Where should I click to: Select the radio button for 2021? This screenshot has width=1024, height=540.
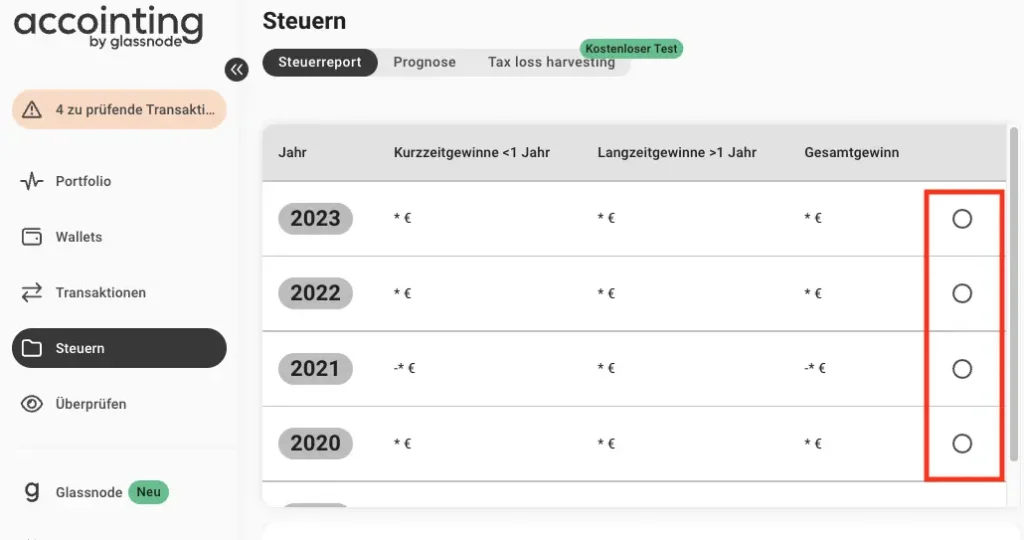tap(962, 369)
